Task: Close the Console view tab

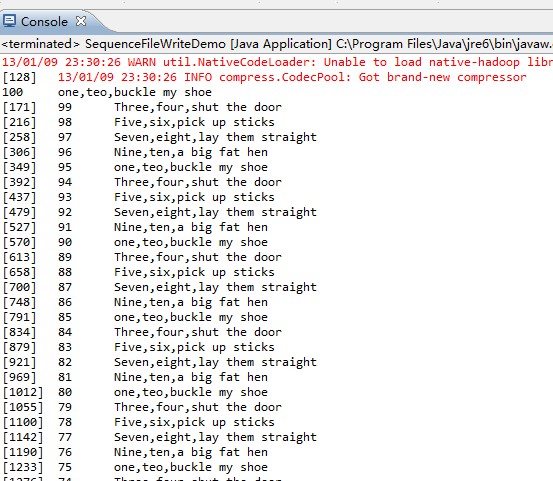Action: pos(81,21)
